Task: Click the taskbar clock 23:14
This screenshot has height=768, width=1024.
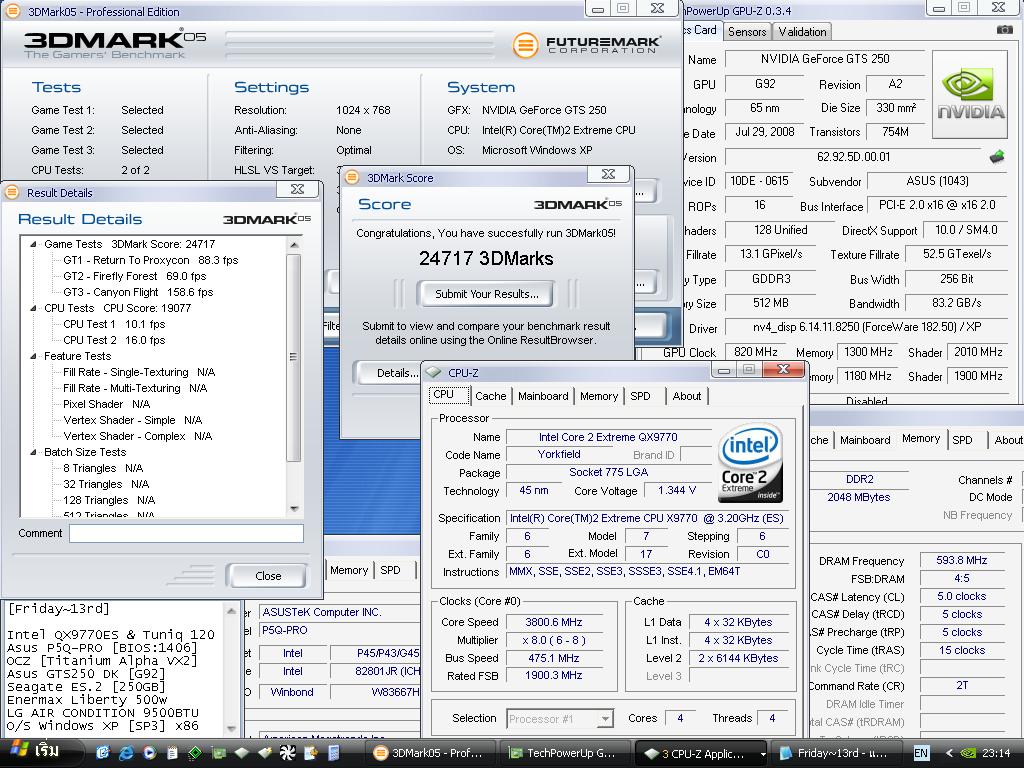Action: pyautogui.click(x=996, y=753)
